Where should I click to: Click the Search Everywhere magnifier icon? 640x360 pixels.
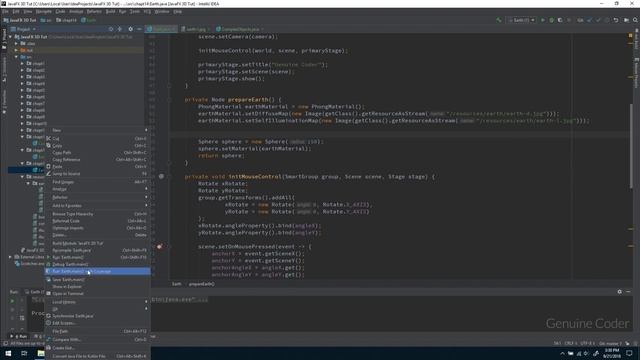pyautogui.click(x=635, y=20)
